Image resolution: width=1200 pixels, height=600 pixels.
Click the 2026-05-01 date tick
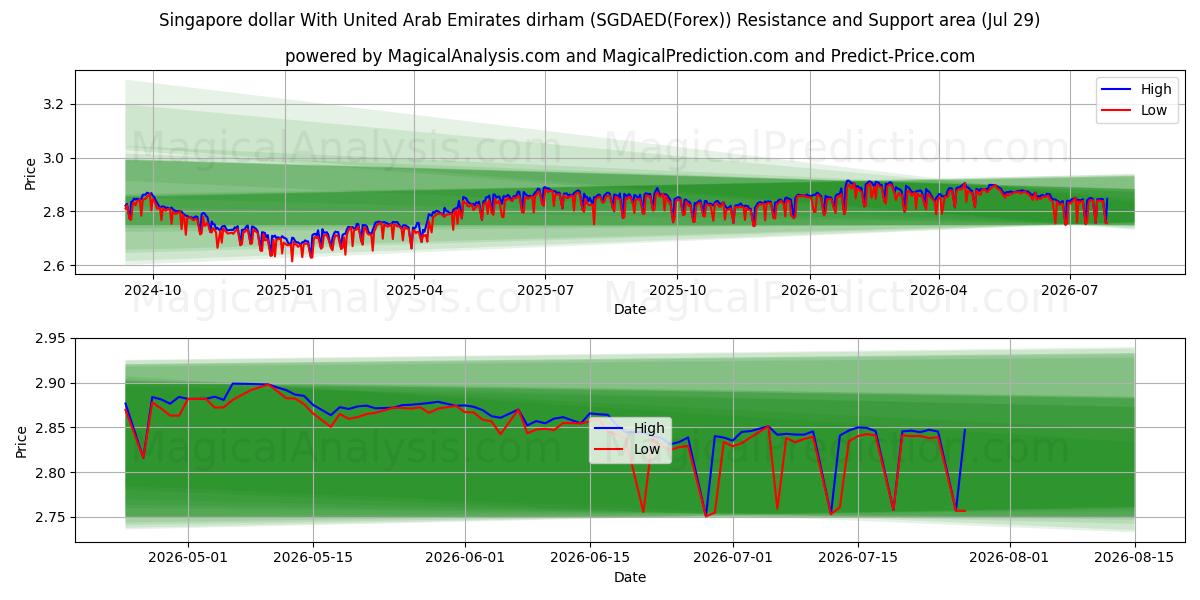[x=189, y=557]
